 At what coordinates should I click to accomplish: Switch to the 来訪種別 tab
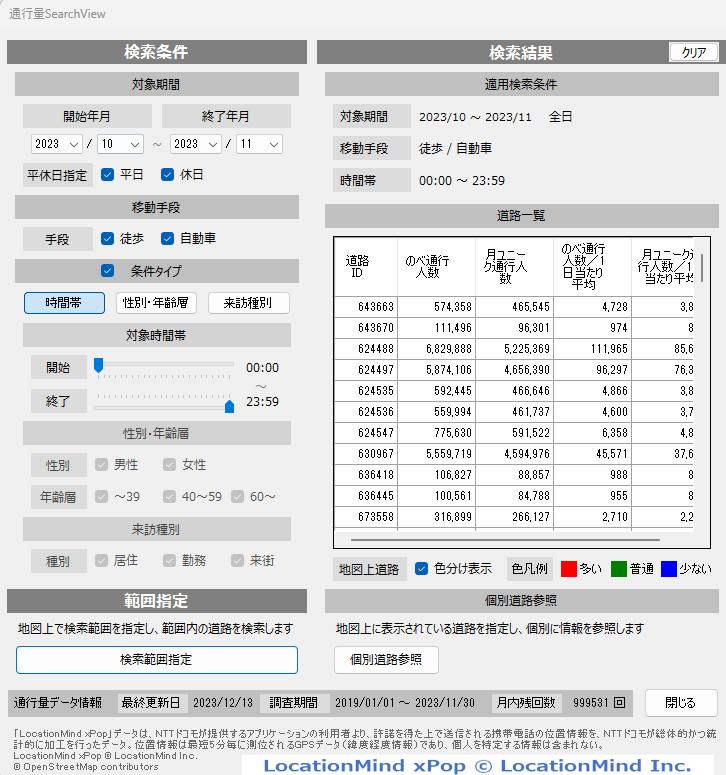tap(248, 303)
